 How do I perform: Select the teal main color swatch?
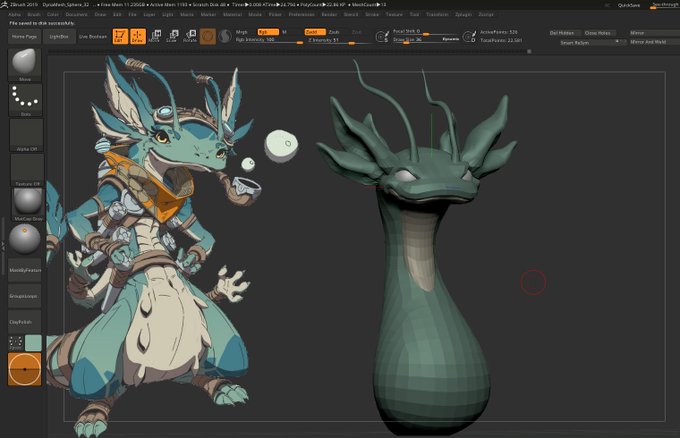[x=33, y=343]
